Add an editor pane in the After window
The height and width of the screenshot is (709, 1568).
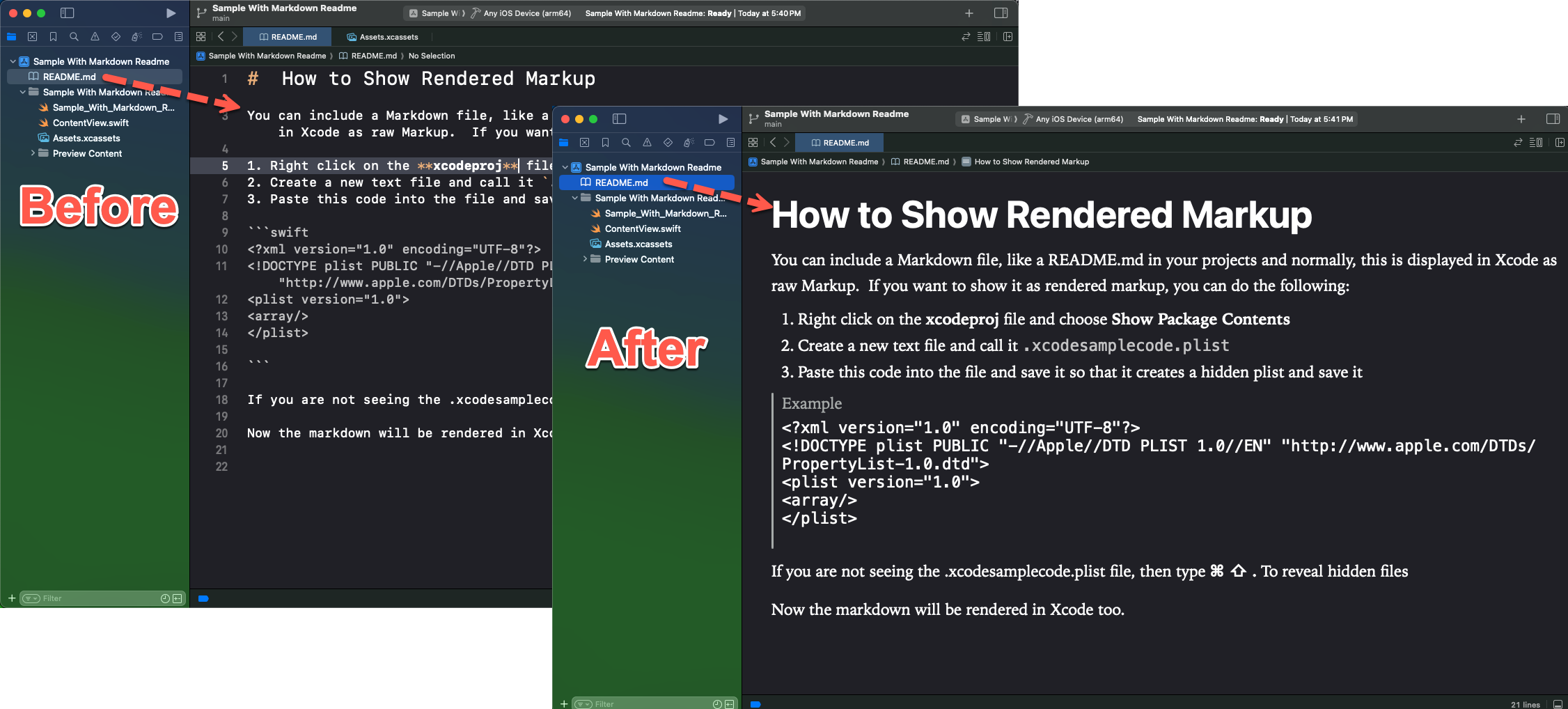[x=1560, y=143]
